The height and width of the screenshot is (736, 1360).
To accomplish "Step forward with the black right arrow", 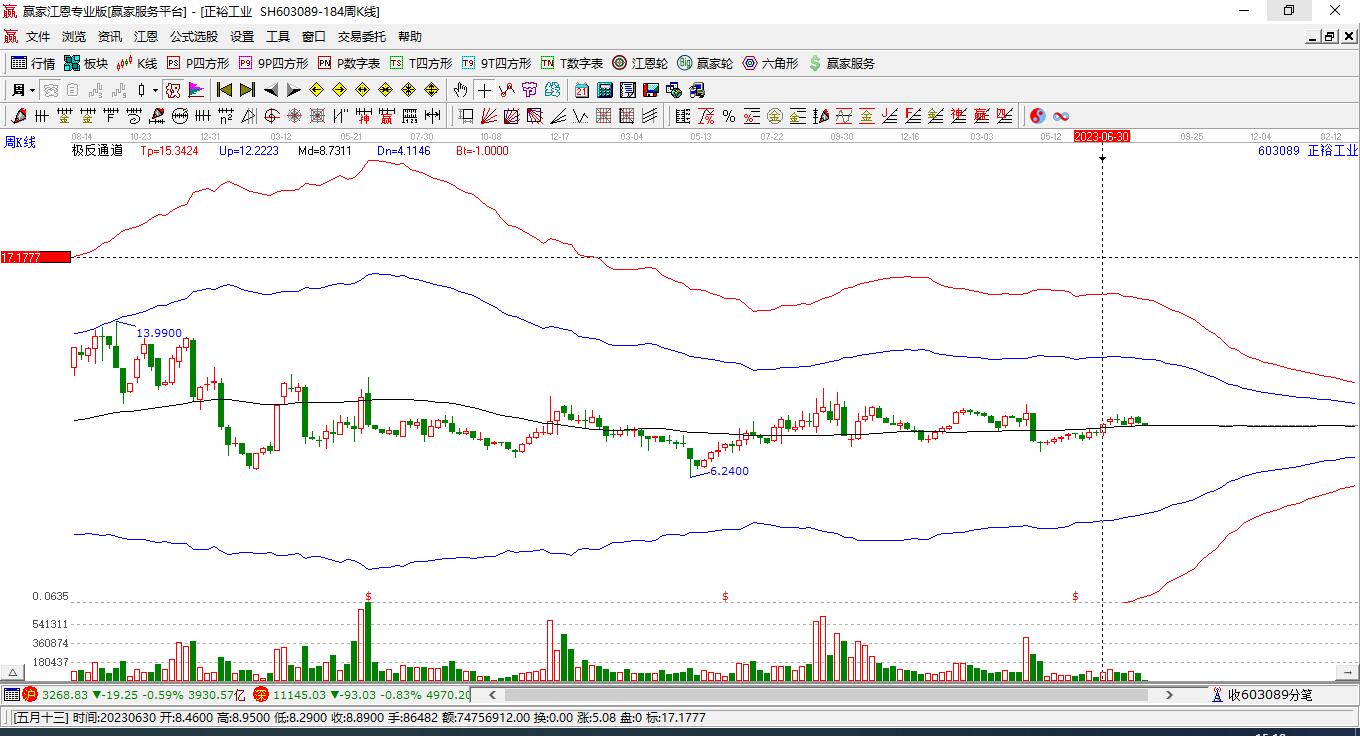I will click(x=293, y=90).
